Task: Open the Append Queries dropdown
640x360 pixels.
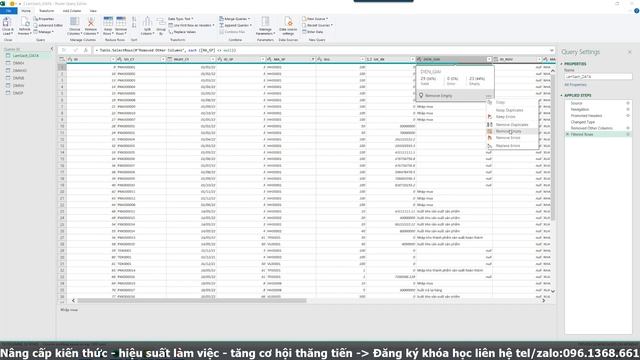Action: tap(236, 25)
